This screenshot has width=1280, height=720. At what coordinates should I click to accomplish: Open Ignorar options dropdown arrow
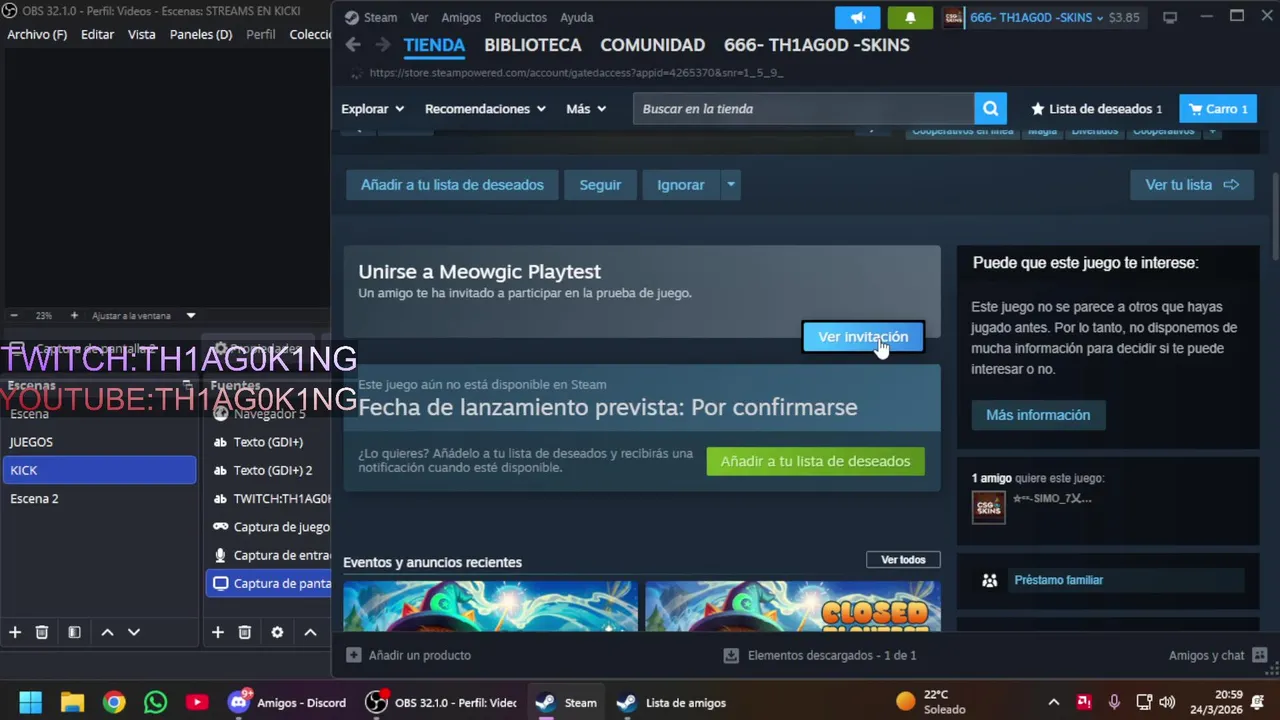click(x=730, y=185)
